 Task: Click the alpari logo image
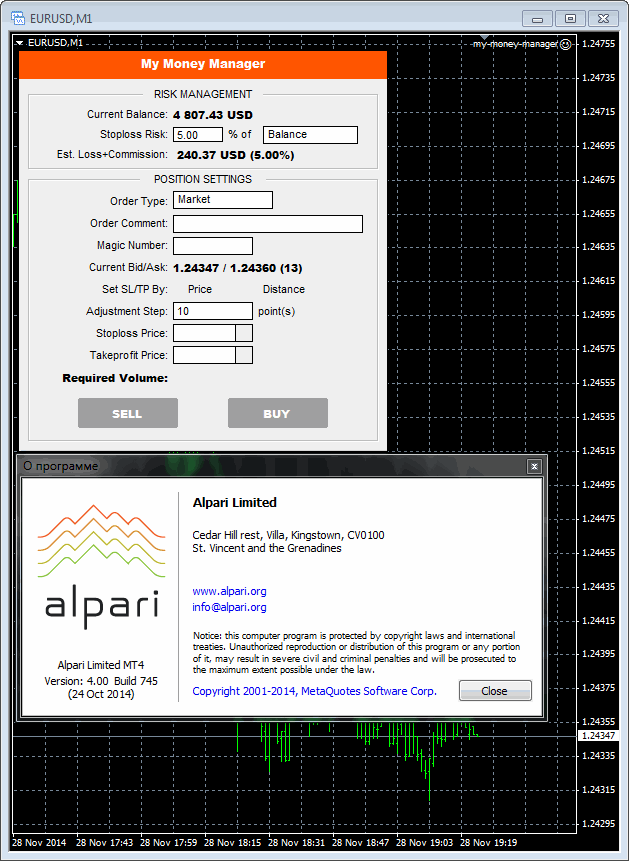102,566
